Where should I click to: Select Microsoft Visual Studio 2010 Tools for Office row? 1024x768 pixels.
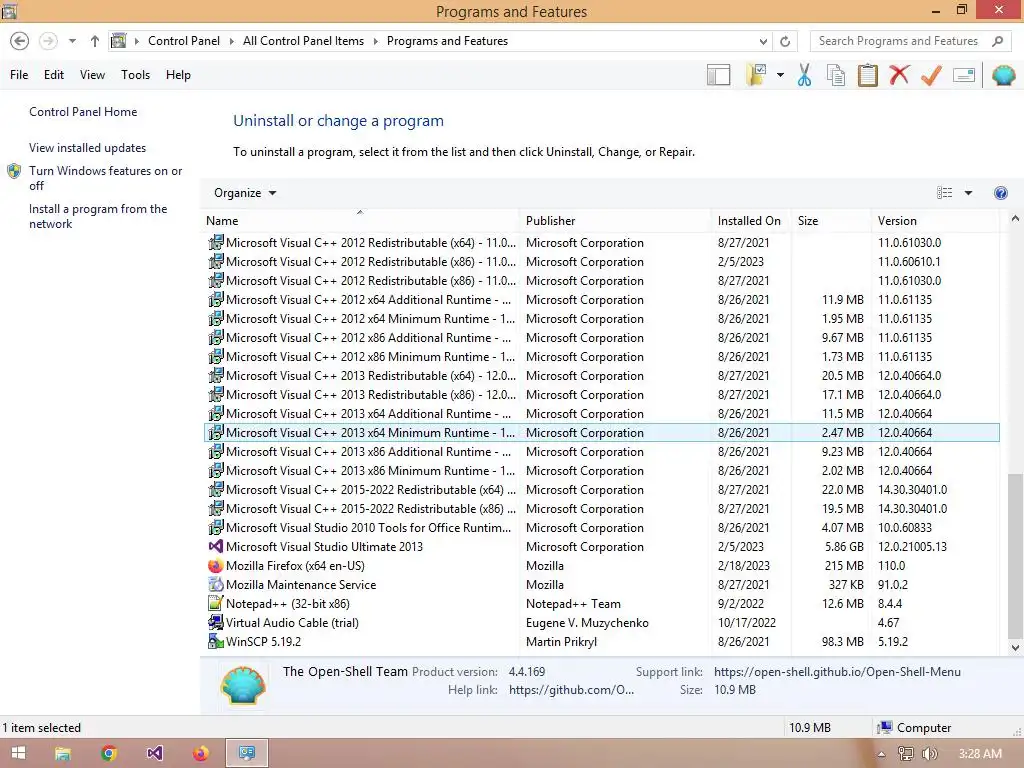pyautogui.click(x=601, y=528)
